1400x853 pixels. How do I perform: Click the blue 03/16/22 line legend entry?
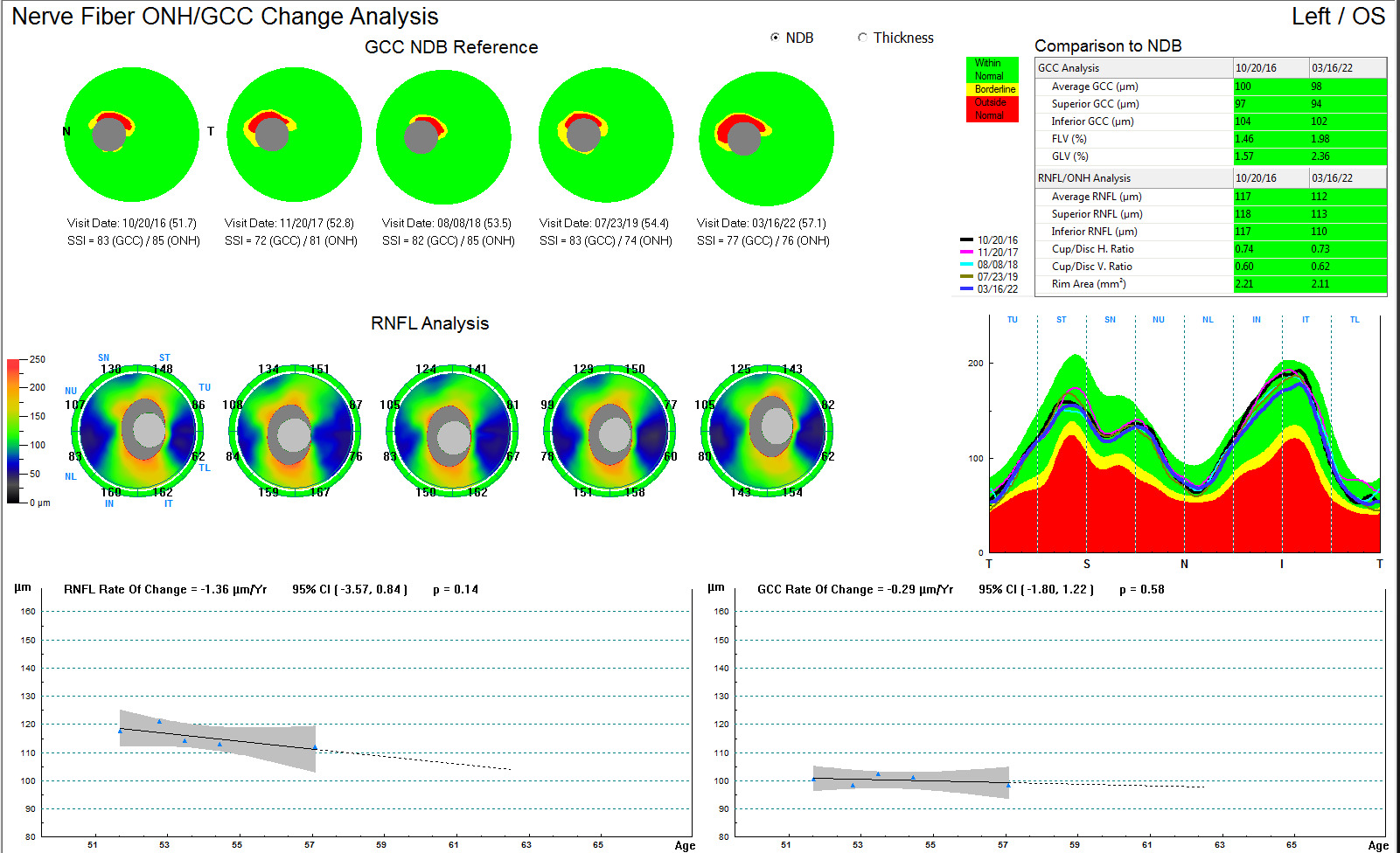(989, 288)
